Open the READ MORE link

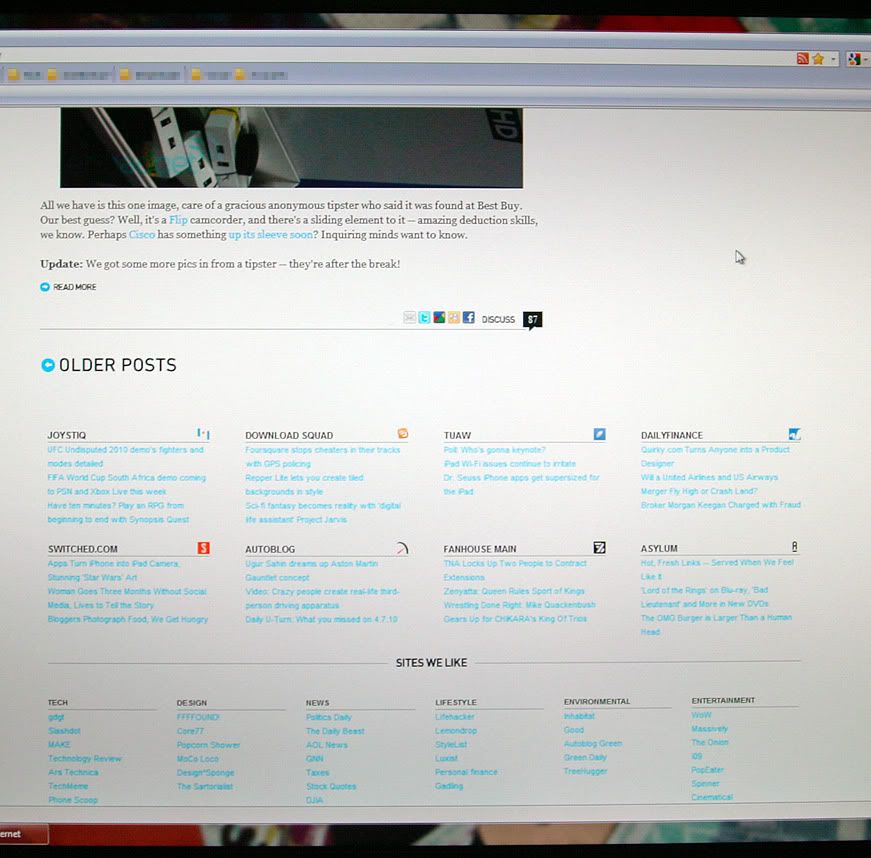tap(74, 287)
